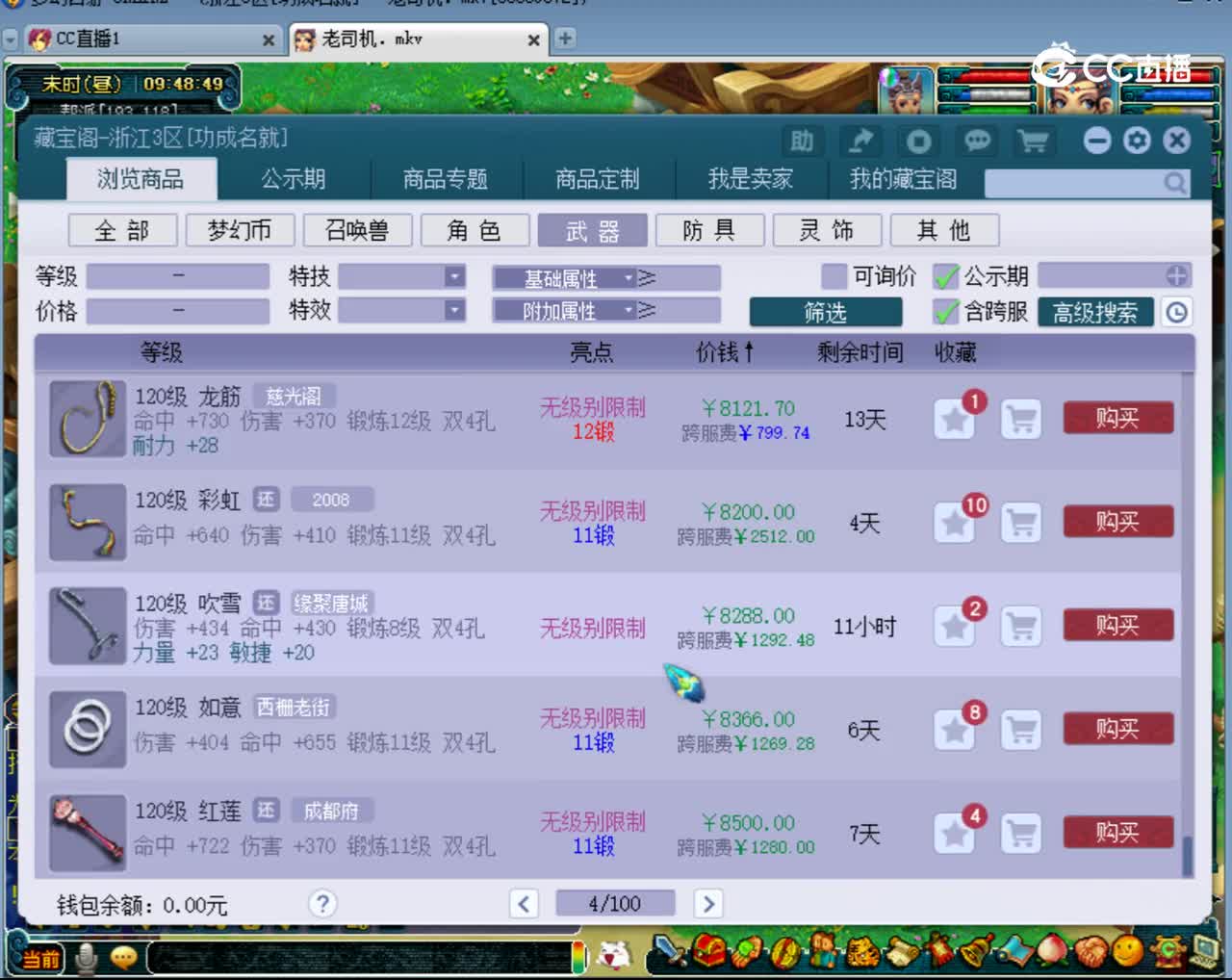Open a new tab with plus button

coord(565,39)
